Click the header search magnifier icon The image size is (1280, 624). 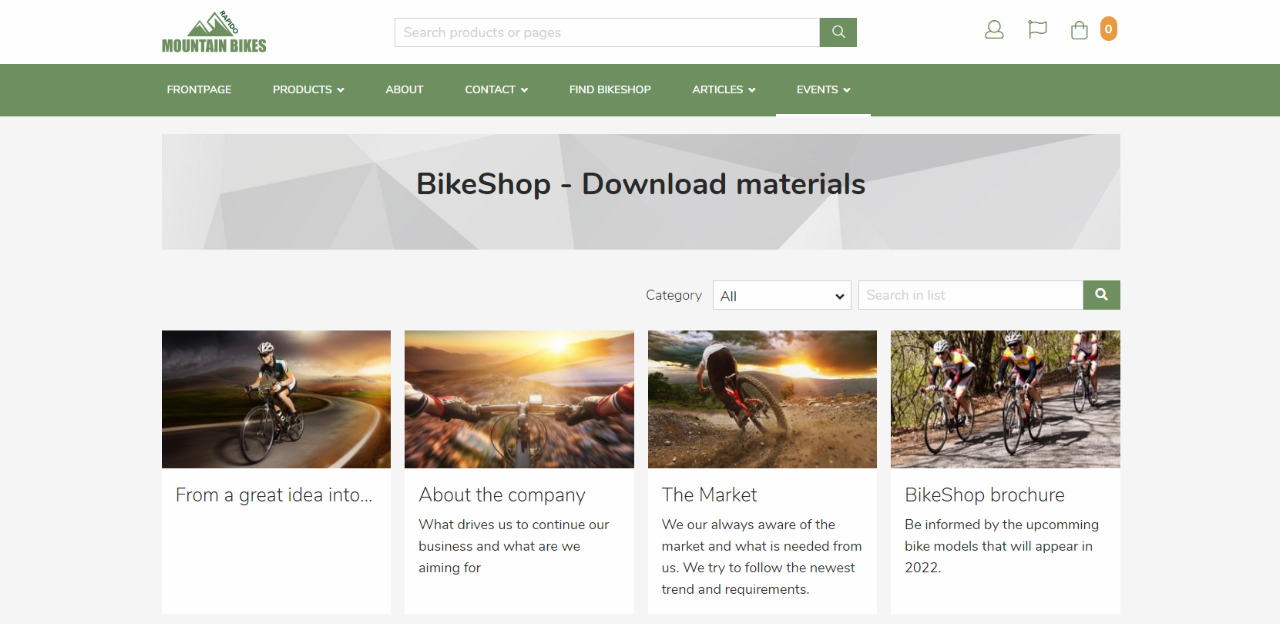(x=838, y=32)
